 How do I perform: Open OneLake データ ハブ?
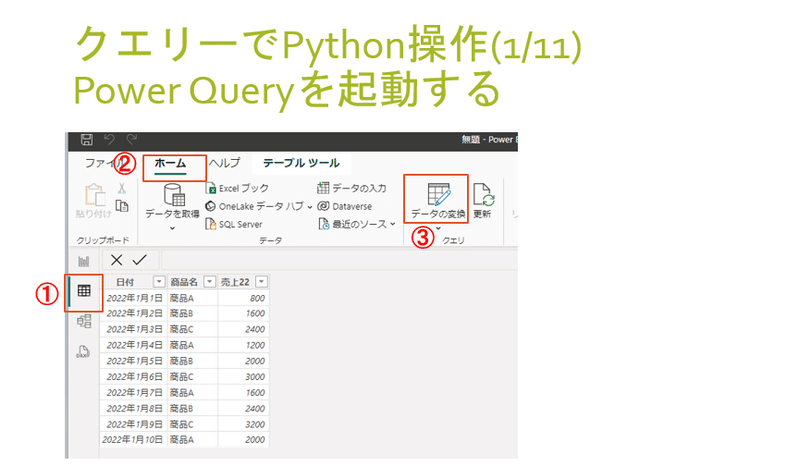(254, 206)
